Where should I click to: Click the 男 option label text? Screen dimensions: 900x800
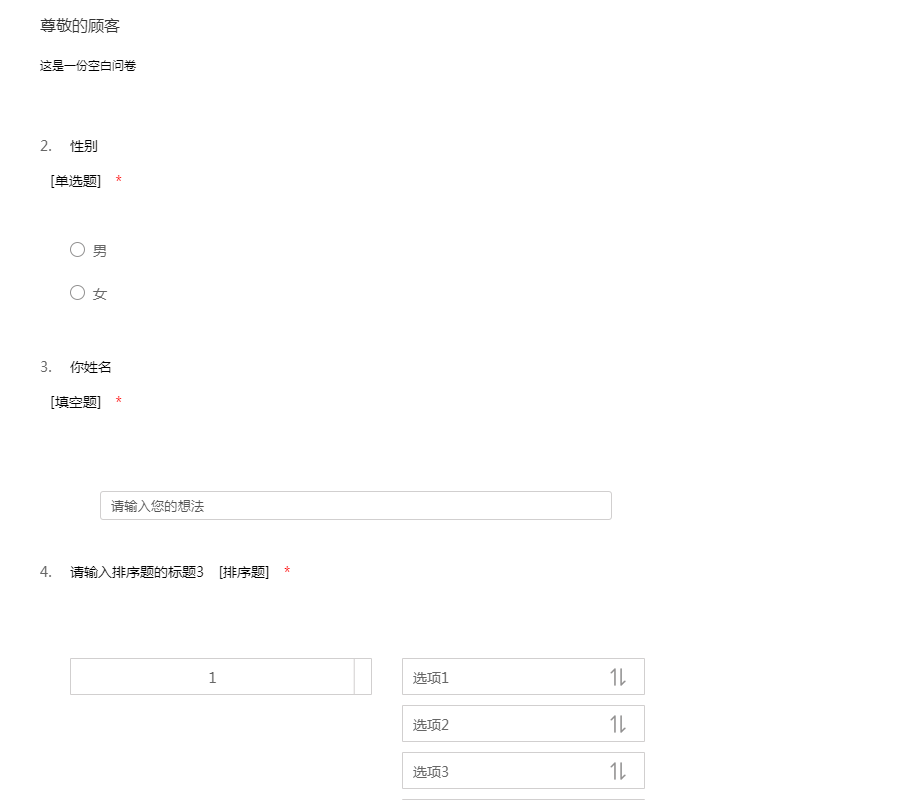click(x=100, y=251)
